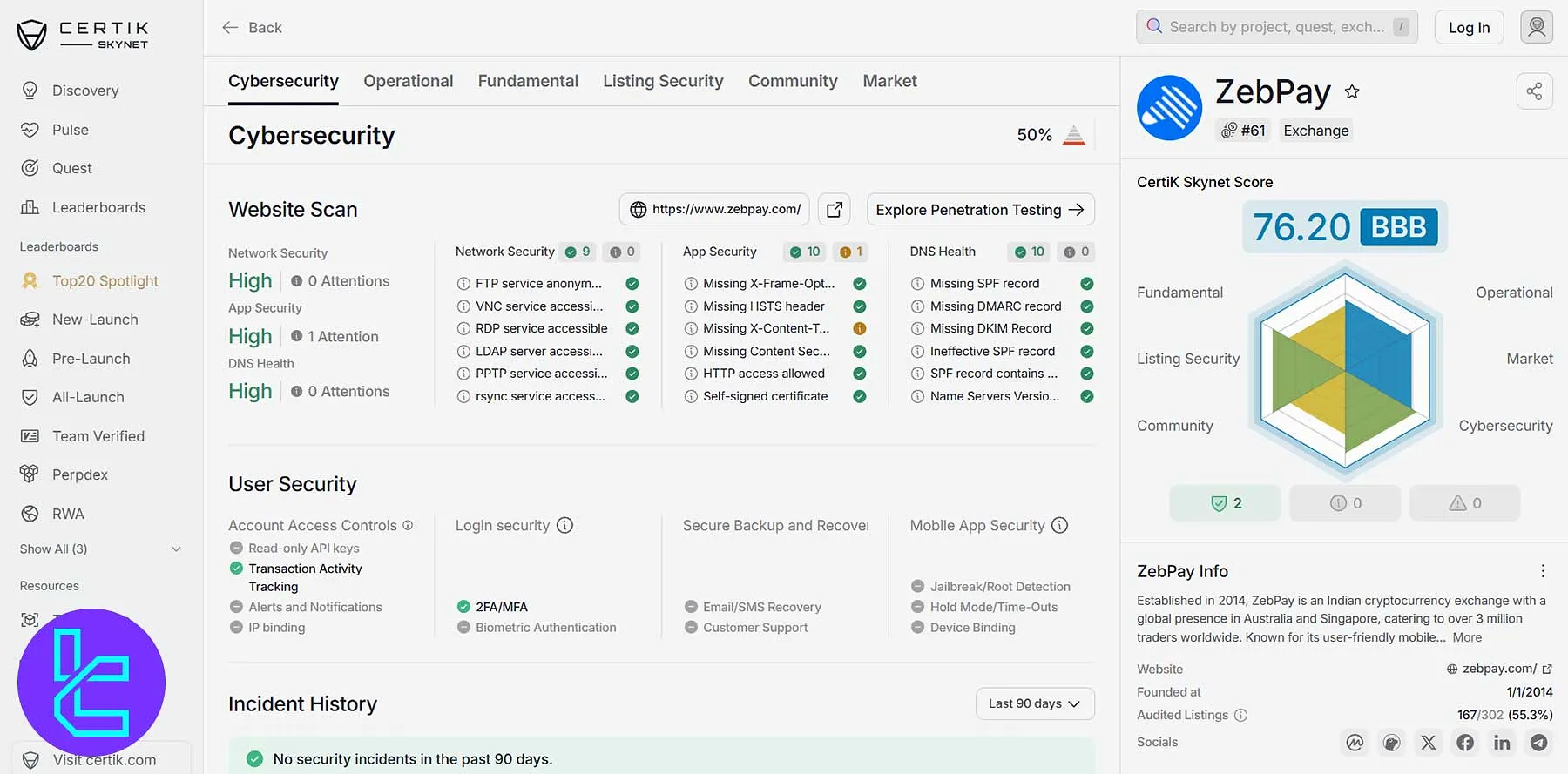Click the CertiK Skynet logo

[83, 35]
